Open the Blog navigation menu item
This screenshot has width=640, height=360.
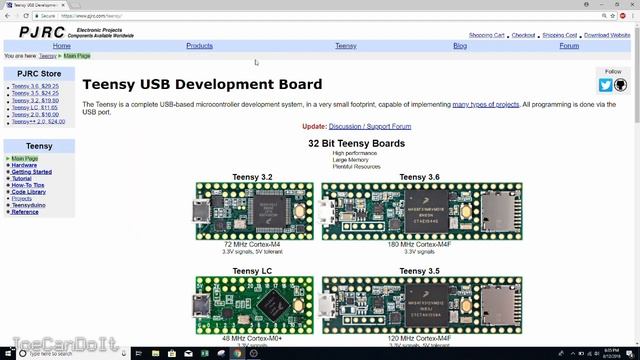[460, 46]
